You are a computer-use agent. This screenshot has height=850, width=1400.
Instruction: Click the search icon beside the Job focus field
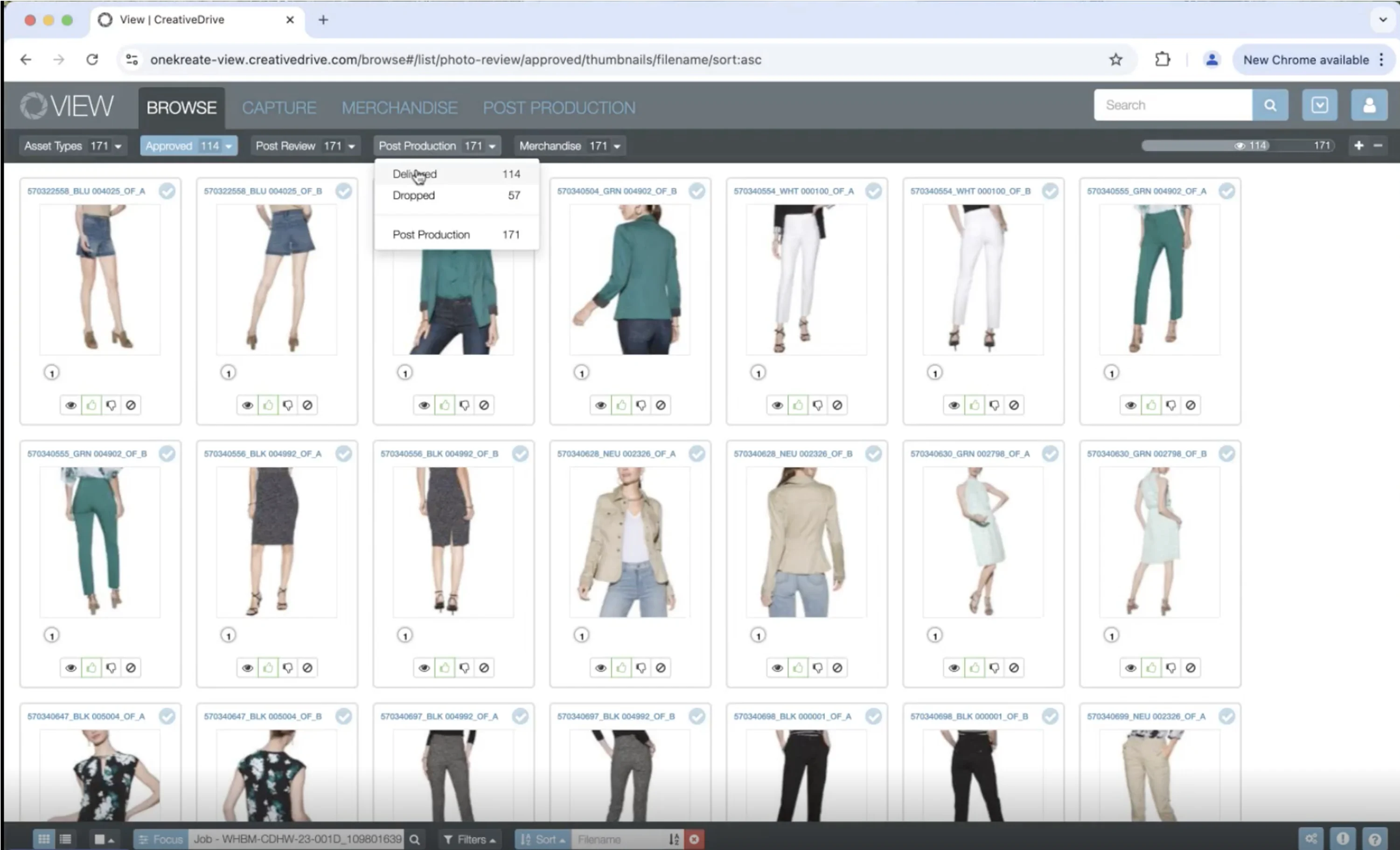415,839
